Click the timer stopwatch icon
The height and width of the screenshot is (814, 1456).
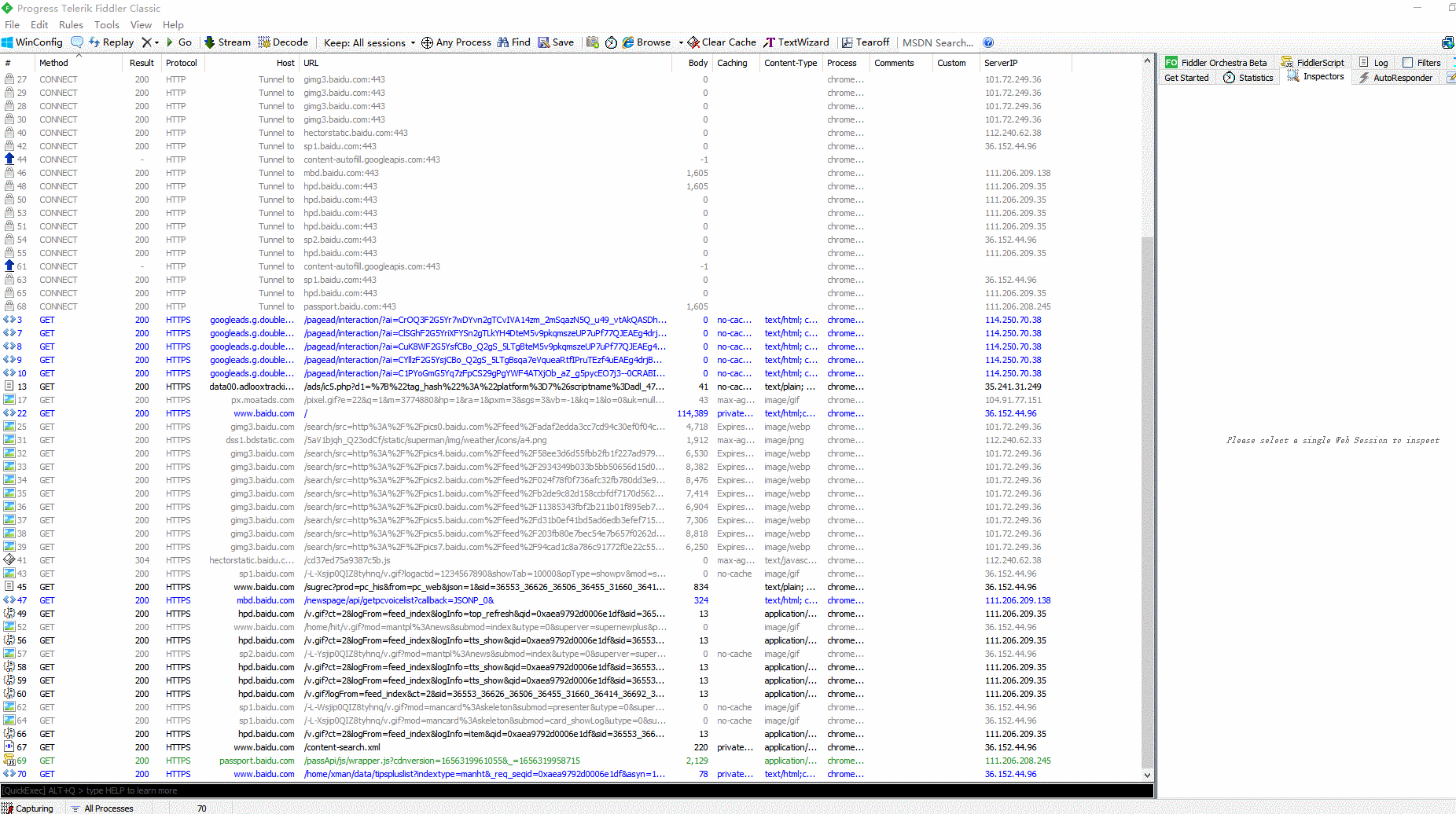click(x=611, y=42)
